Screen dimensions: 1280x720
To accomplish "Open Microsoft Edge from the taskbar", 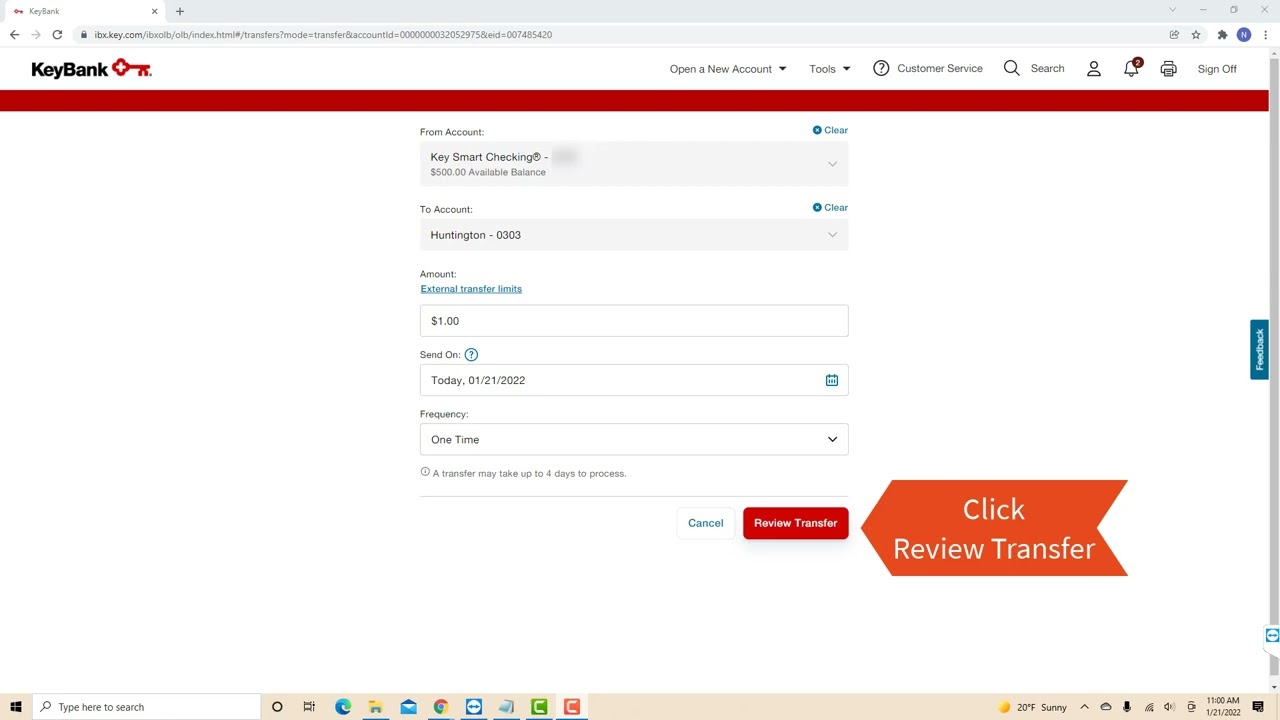I will pos(343,707).
